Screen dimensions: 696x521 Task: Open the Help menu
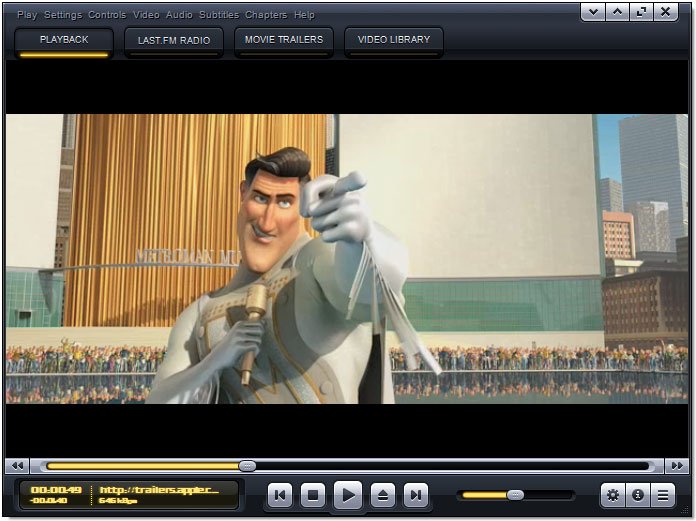[x=304, y=15]
